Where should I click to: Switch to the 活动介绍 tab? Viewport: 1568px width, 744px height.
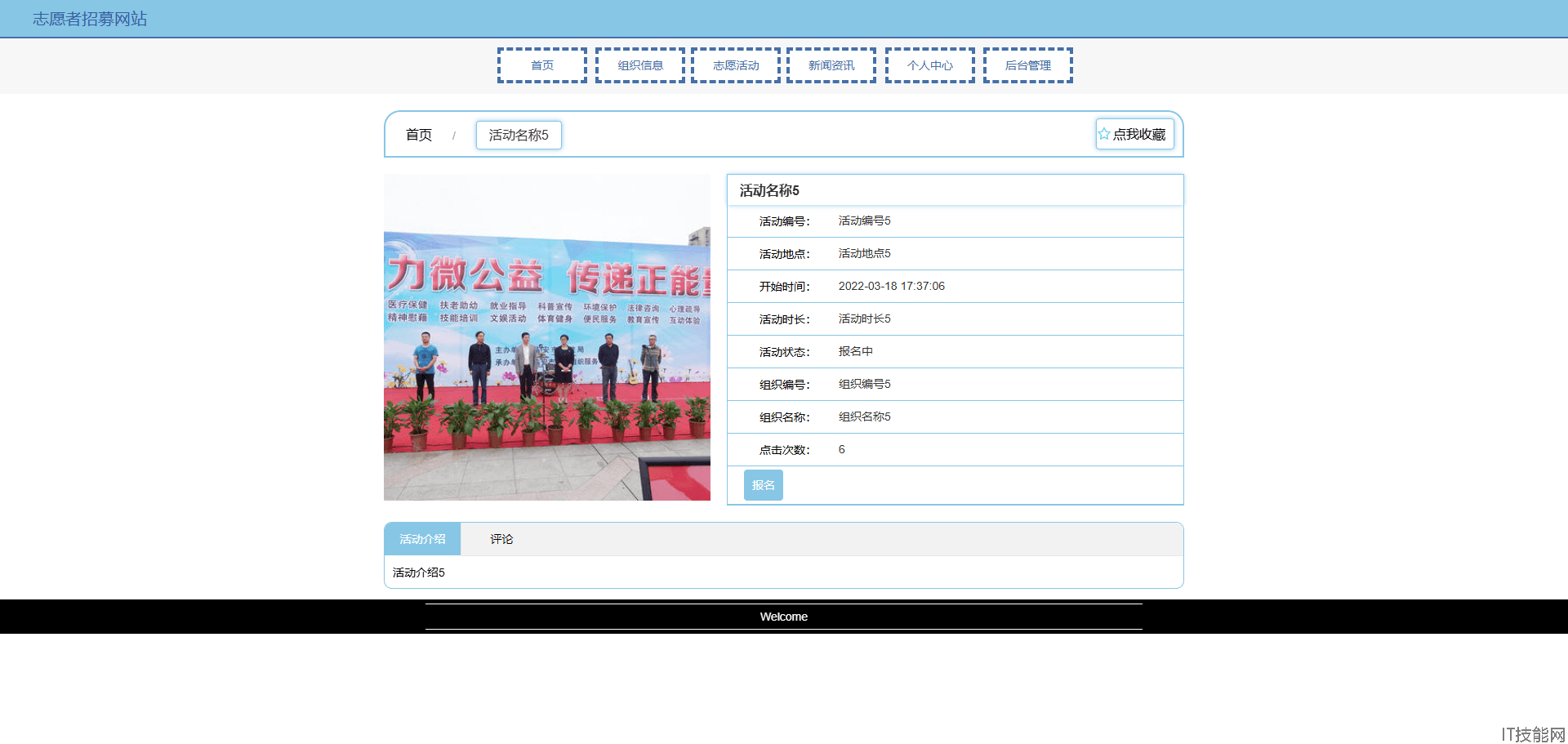(422, 539)
